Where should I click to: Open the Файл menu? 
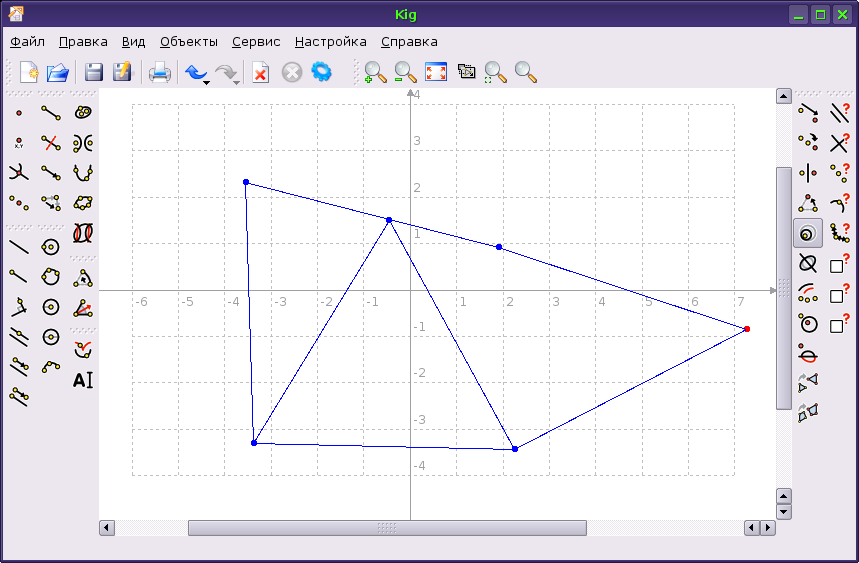[x=28, y=42]
